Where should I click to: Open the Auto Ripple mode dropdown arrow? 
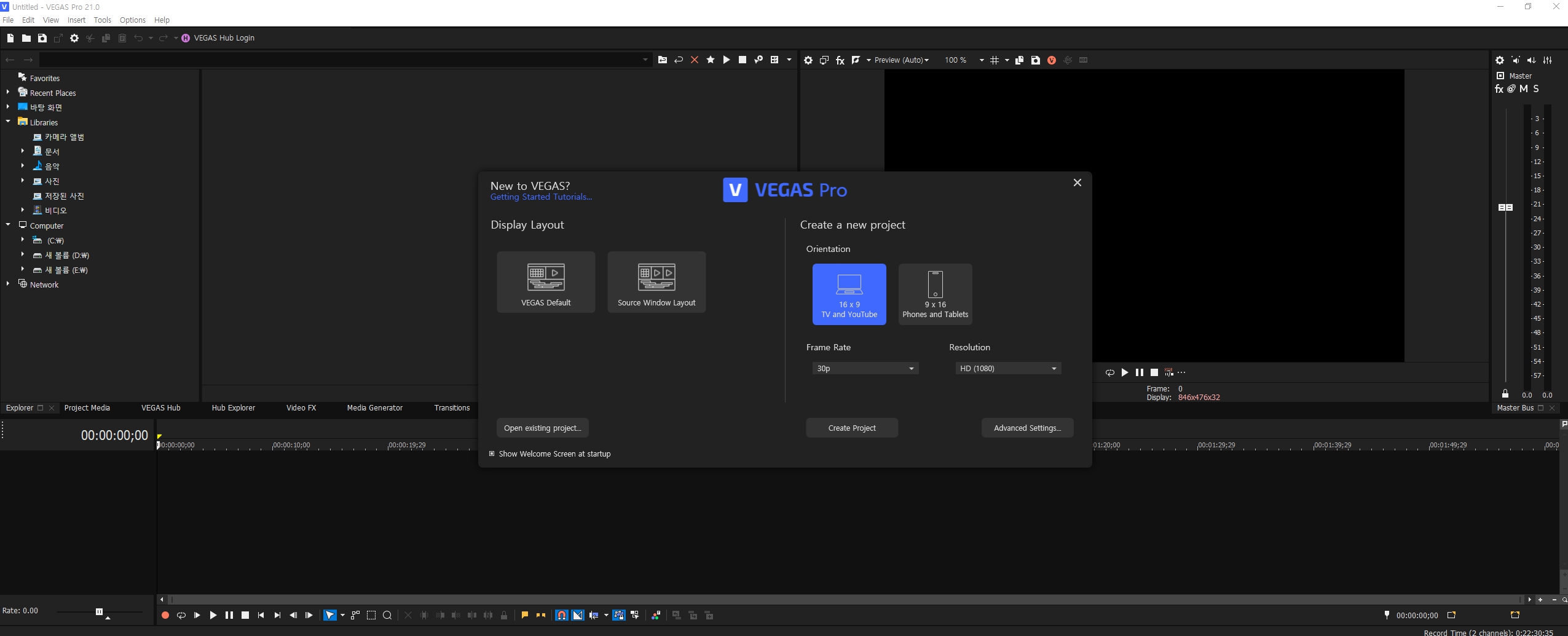click(x=606, y=615)
